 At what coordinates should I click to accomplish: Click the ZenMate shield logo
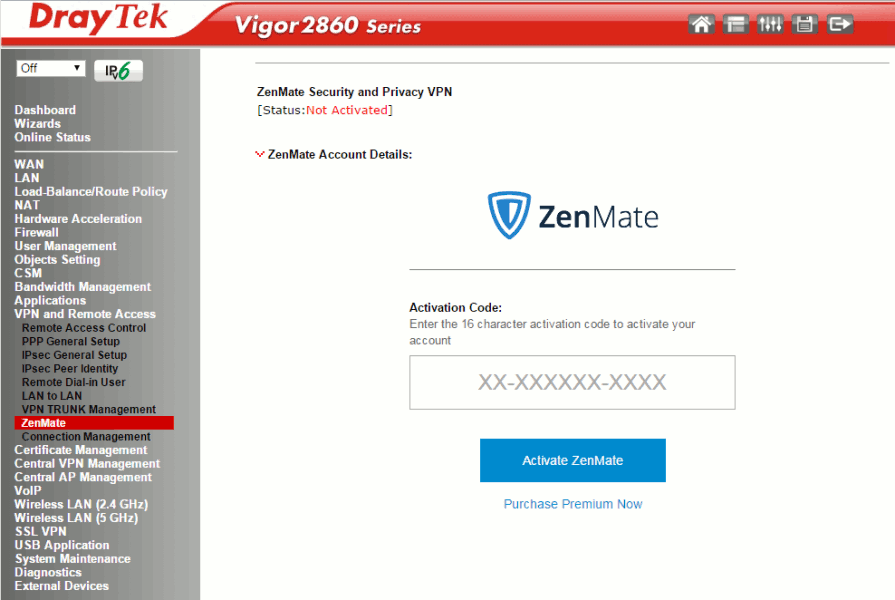pos(509,215)
